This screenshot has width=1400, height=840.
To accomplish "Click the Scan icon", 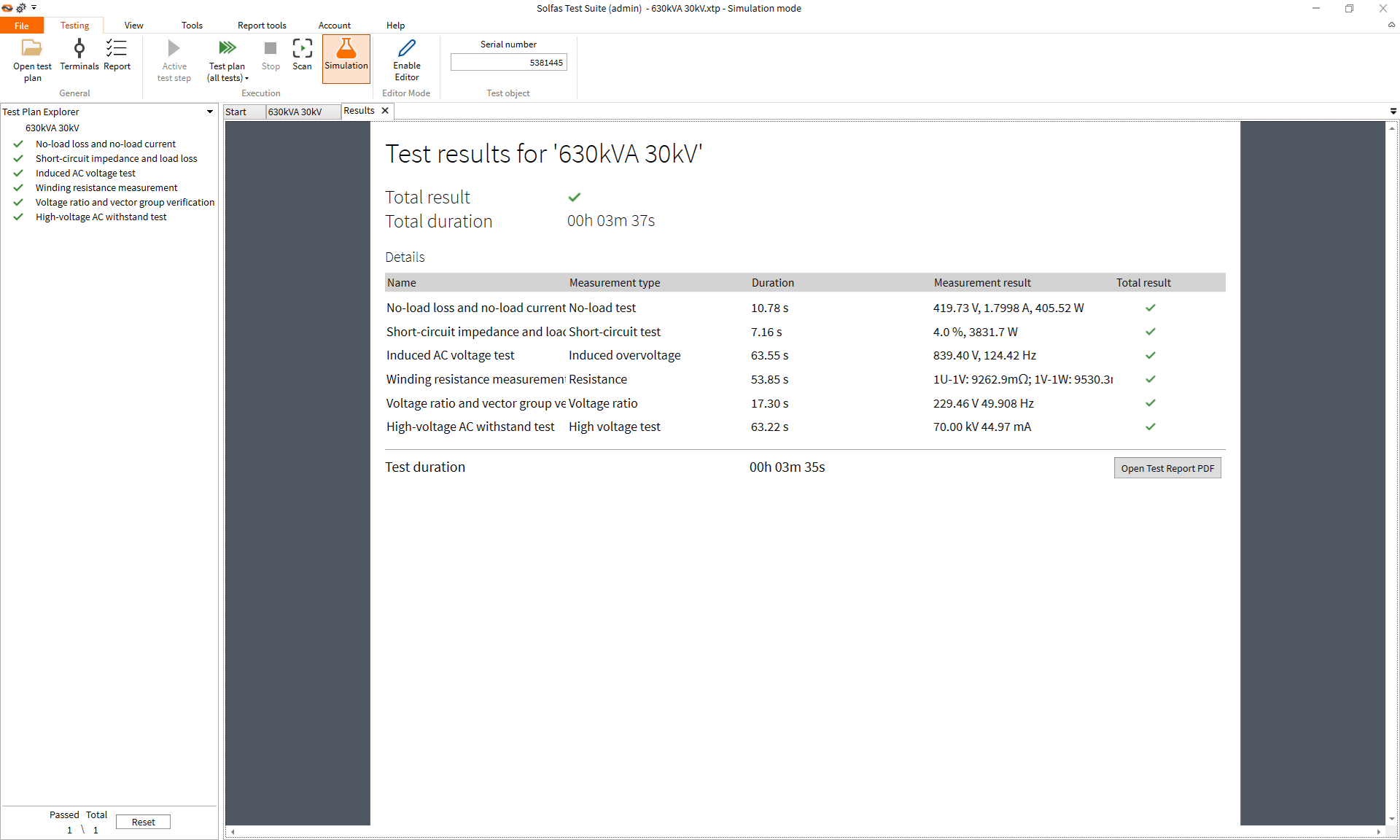I will [x=302, y=49].
